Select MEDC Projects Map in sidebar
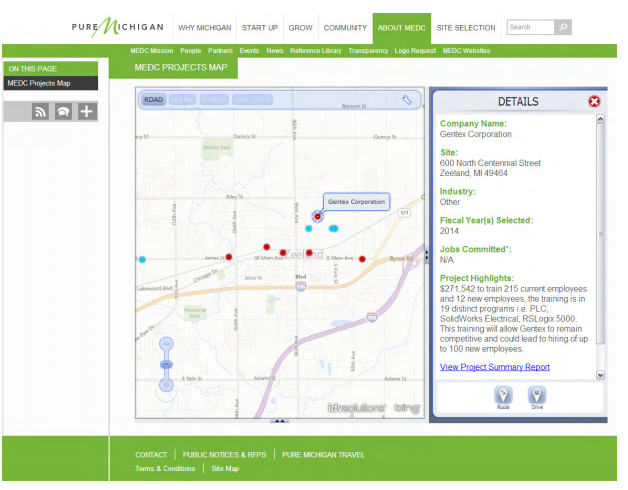Image resolution: width=628 pixels, height=490 pixels. (51, 83)
